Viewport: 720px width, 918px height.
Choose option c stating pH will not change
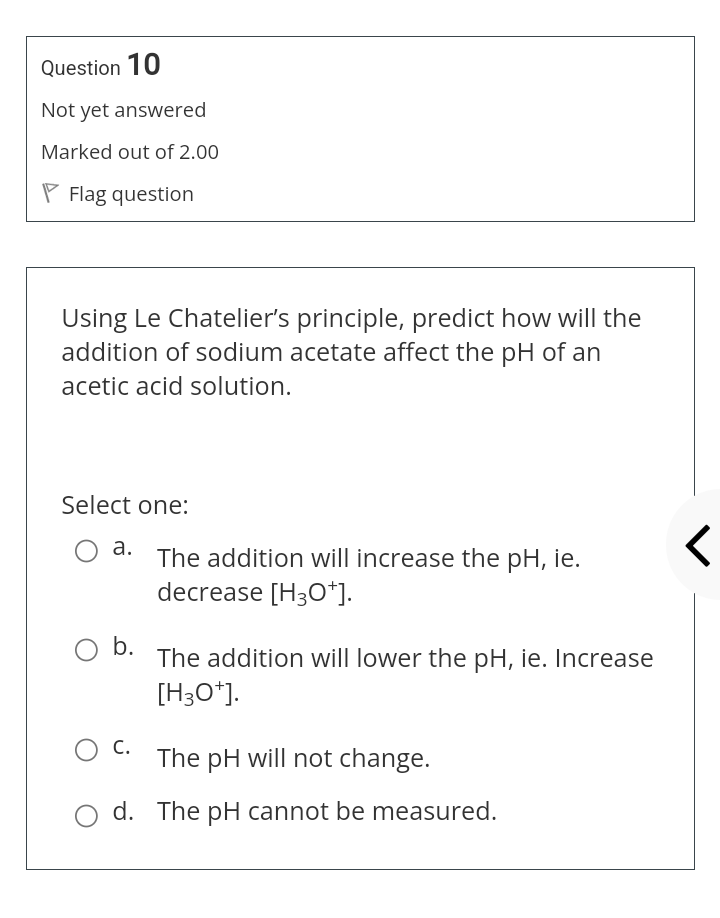86,750
